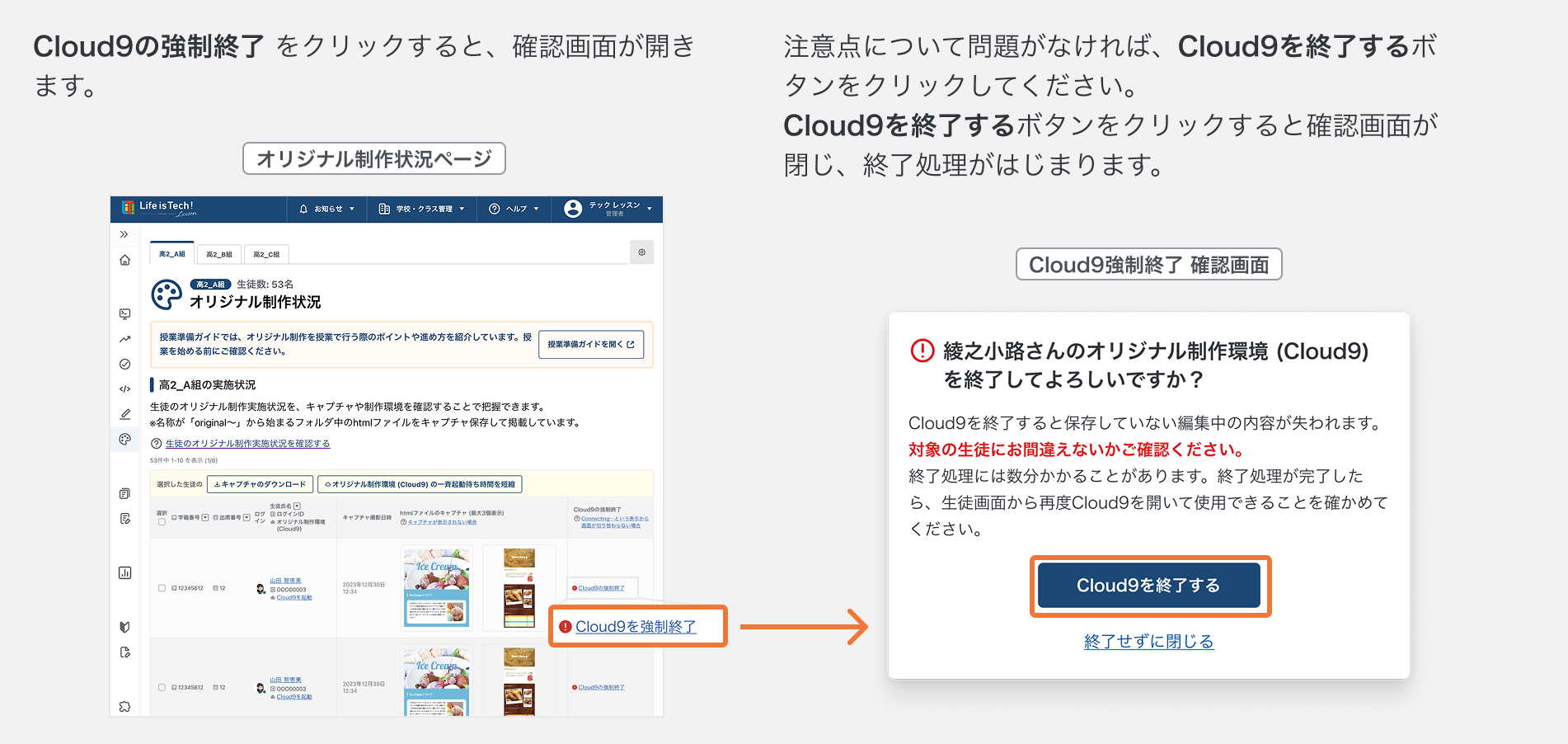Click the first row student number 12345612
The height and width of the screenshot is (744, 1568).
pos(190,588)
